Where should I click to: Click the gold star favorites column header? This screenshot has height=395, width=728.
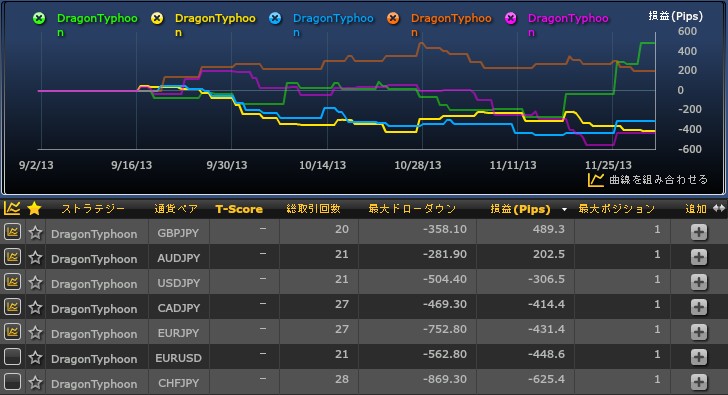click(x=34, y=208)
